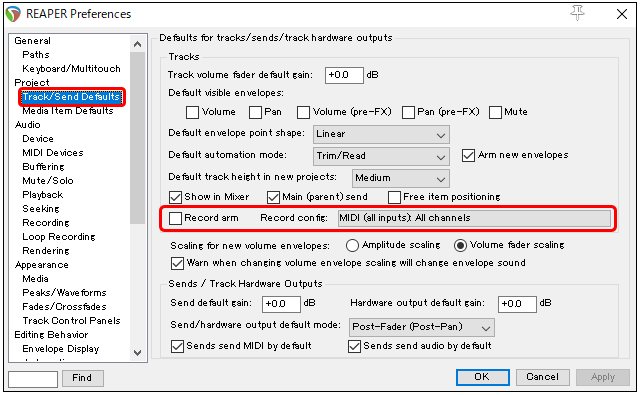This screenshot has width=640, height=395.
Task: Click the pin window icon
Action: [x=577, y=13]
